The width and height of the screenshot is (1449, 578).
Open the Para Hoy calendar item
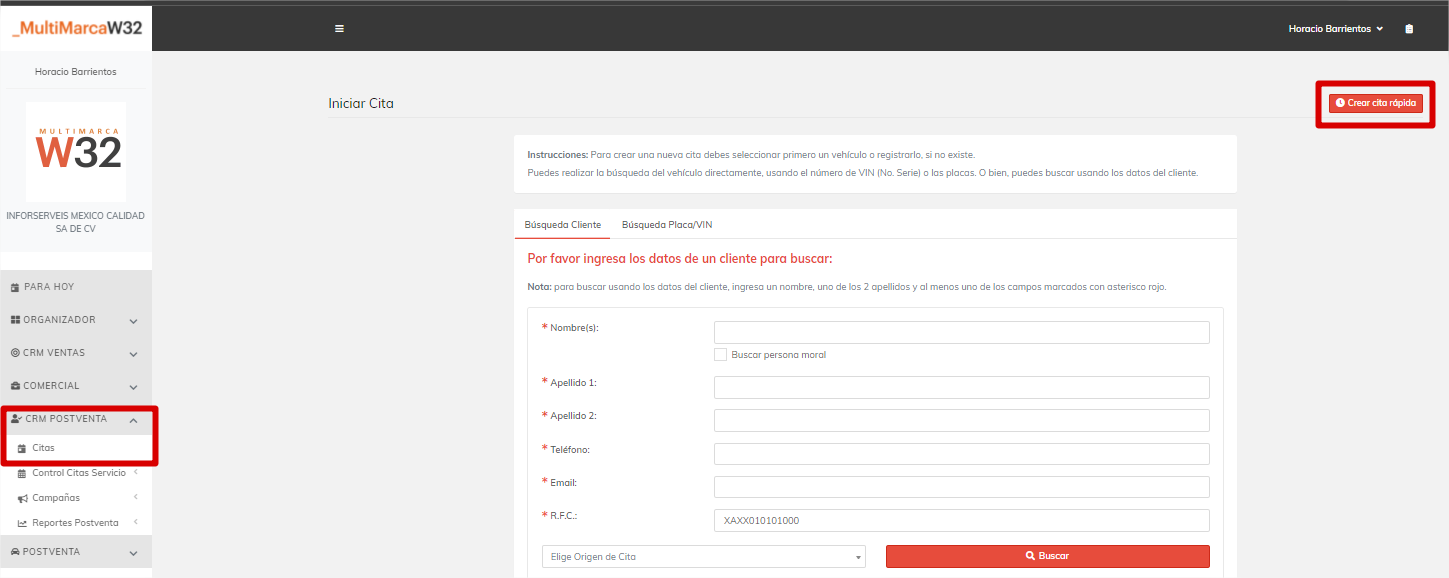point(50,287)
